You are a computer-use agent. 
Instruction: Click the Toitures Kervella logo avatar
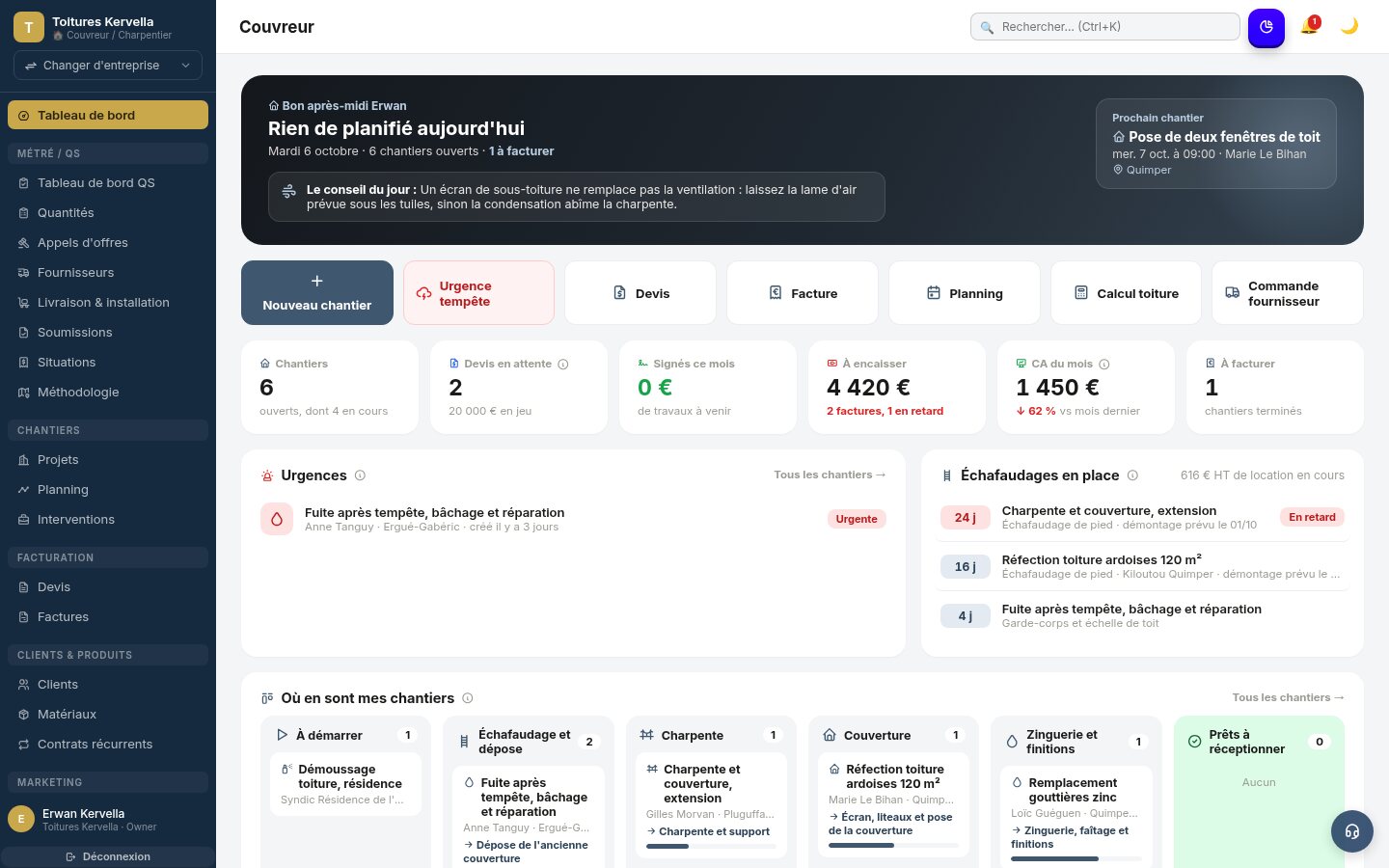[29, 27]
